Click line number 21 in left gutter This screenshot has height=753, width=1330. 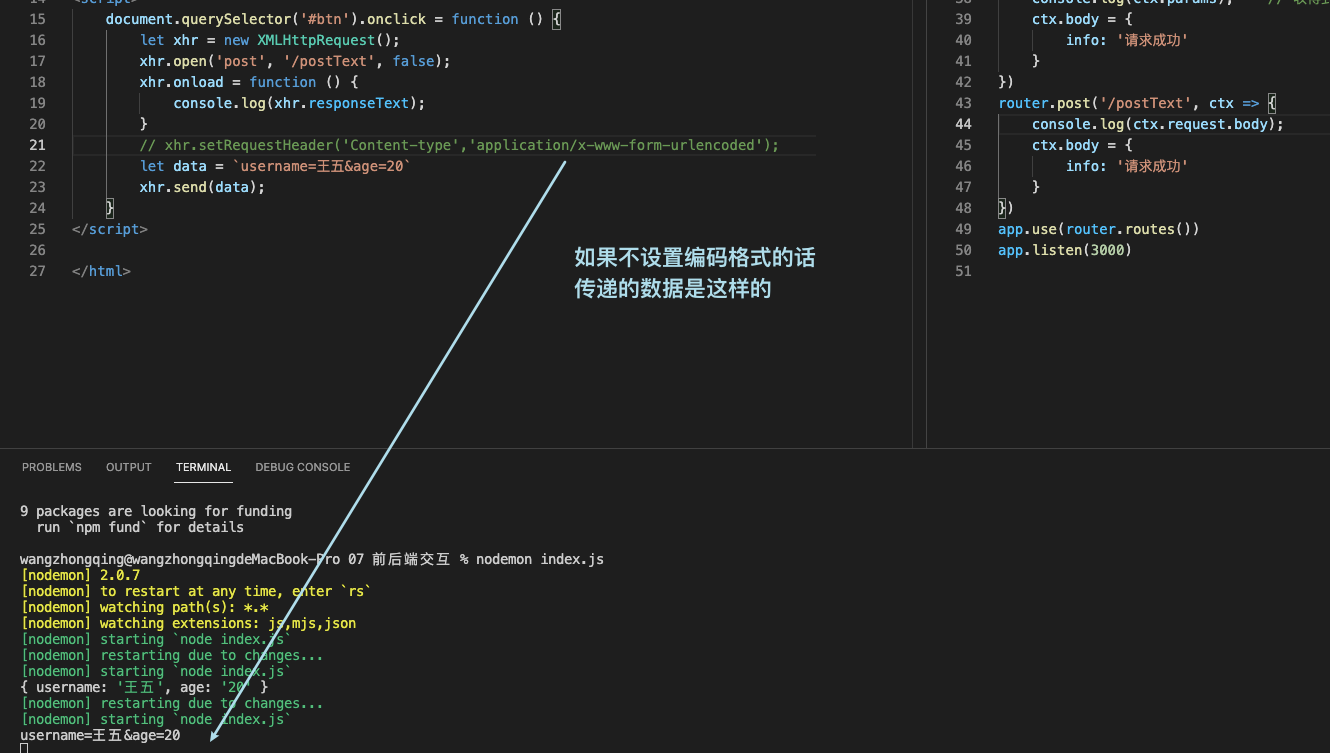[37, 145]
